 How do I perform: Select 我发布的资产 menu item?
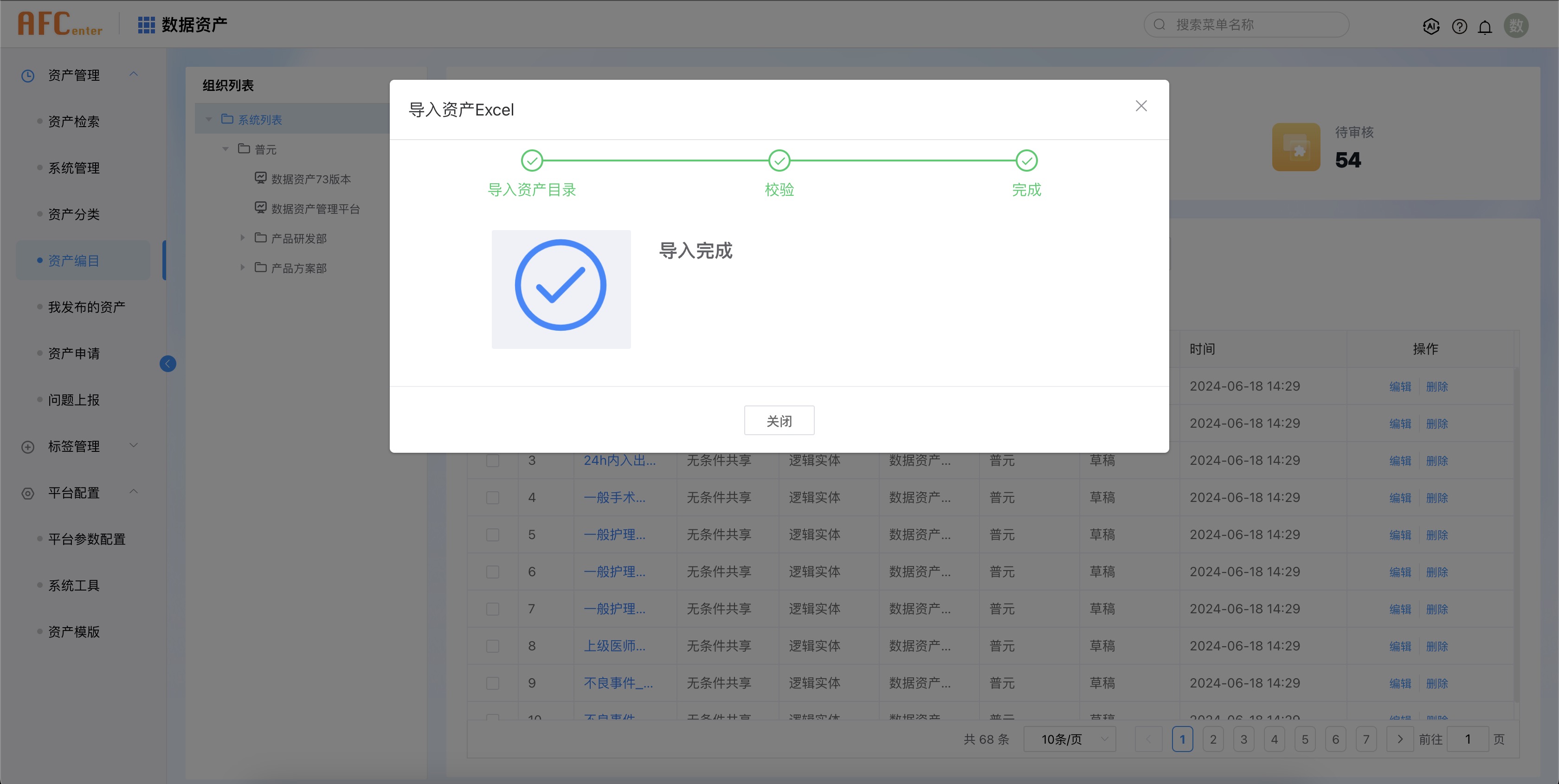click(87, 307)
